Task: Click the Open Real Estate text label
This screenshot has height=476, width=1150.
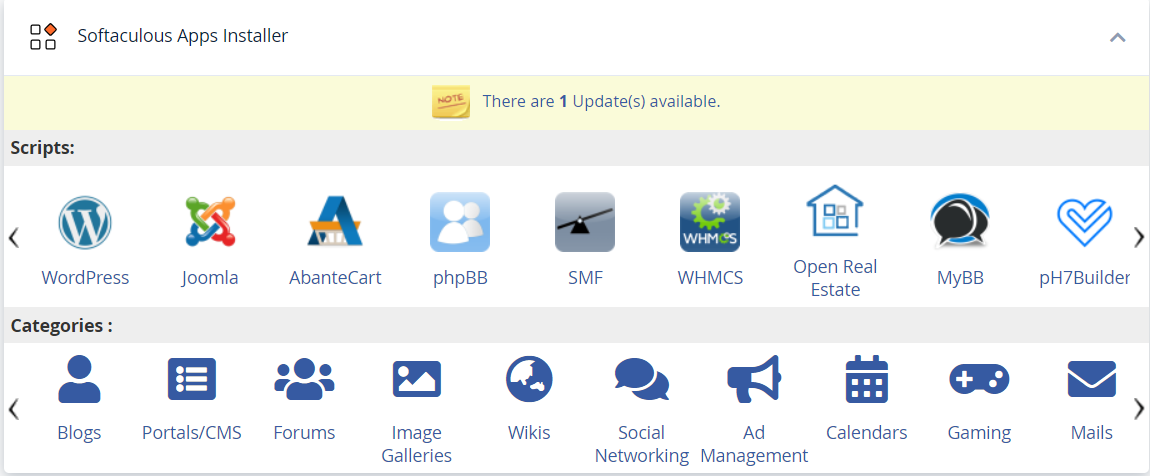Action: [835, 278]
